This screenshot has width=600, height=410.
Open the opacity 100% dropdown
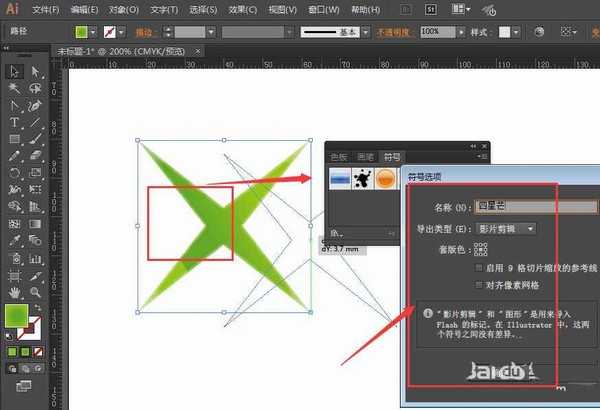[x=458, y=32]
